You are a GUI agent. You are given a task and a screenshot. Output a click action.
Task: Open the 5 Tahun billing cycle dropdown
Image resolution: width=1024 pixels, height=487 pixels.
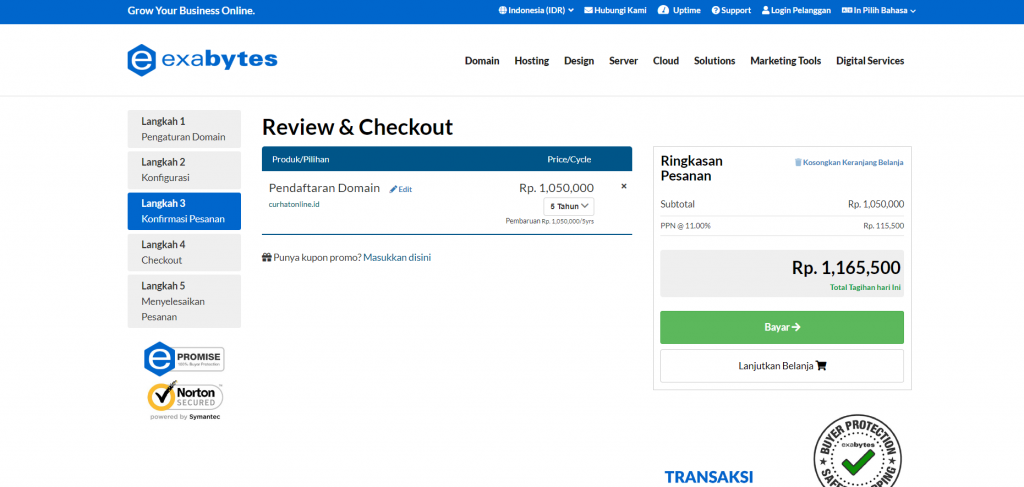568,206
